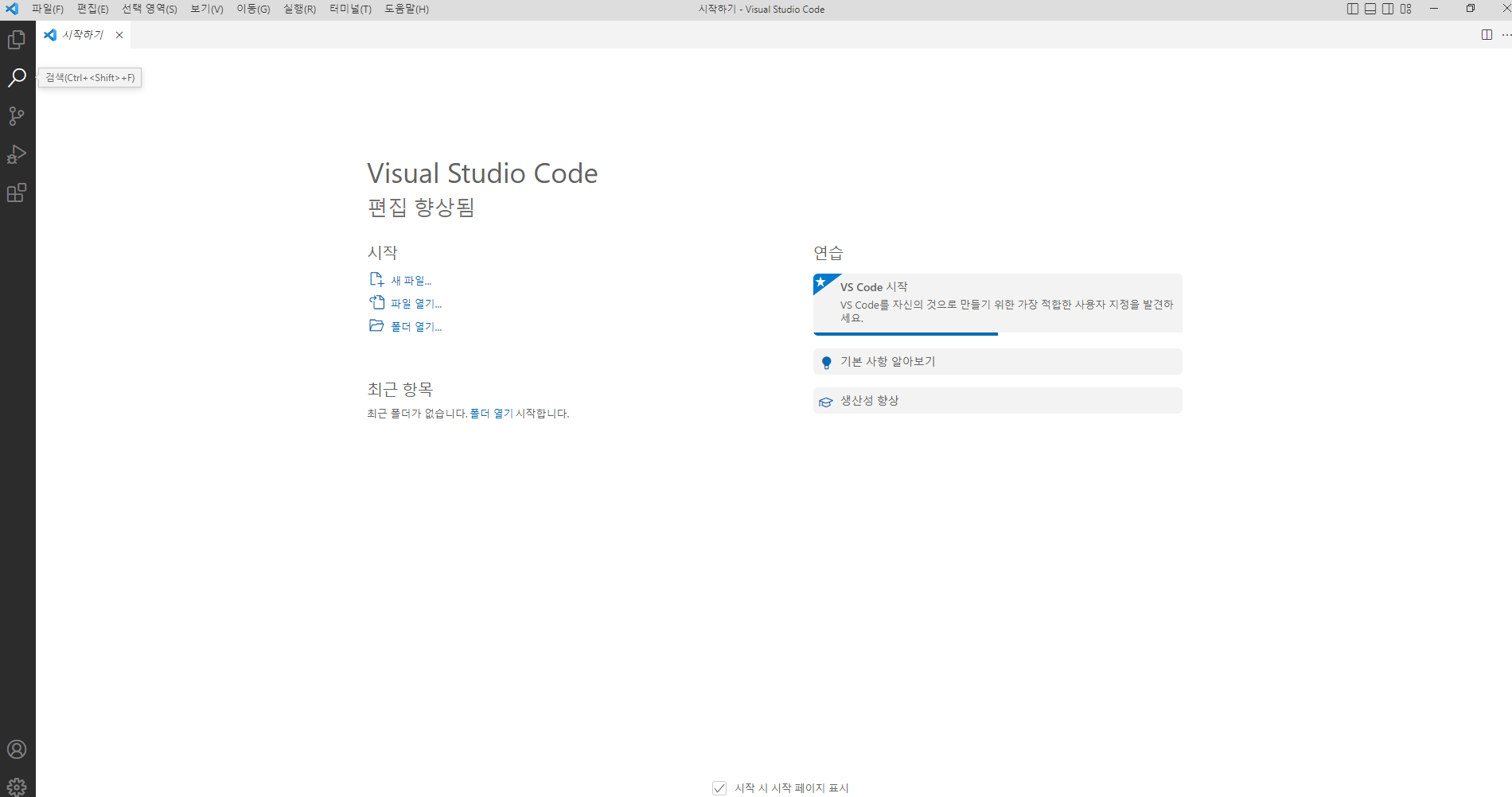The image size is (1512, 797).
Task: Restore down the Visual Studio Code window
Action: (1471, 9)
